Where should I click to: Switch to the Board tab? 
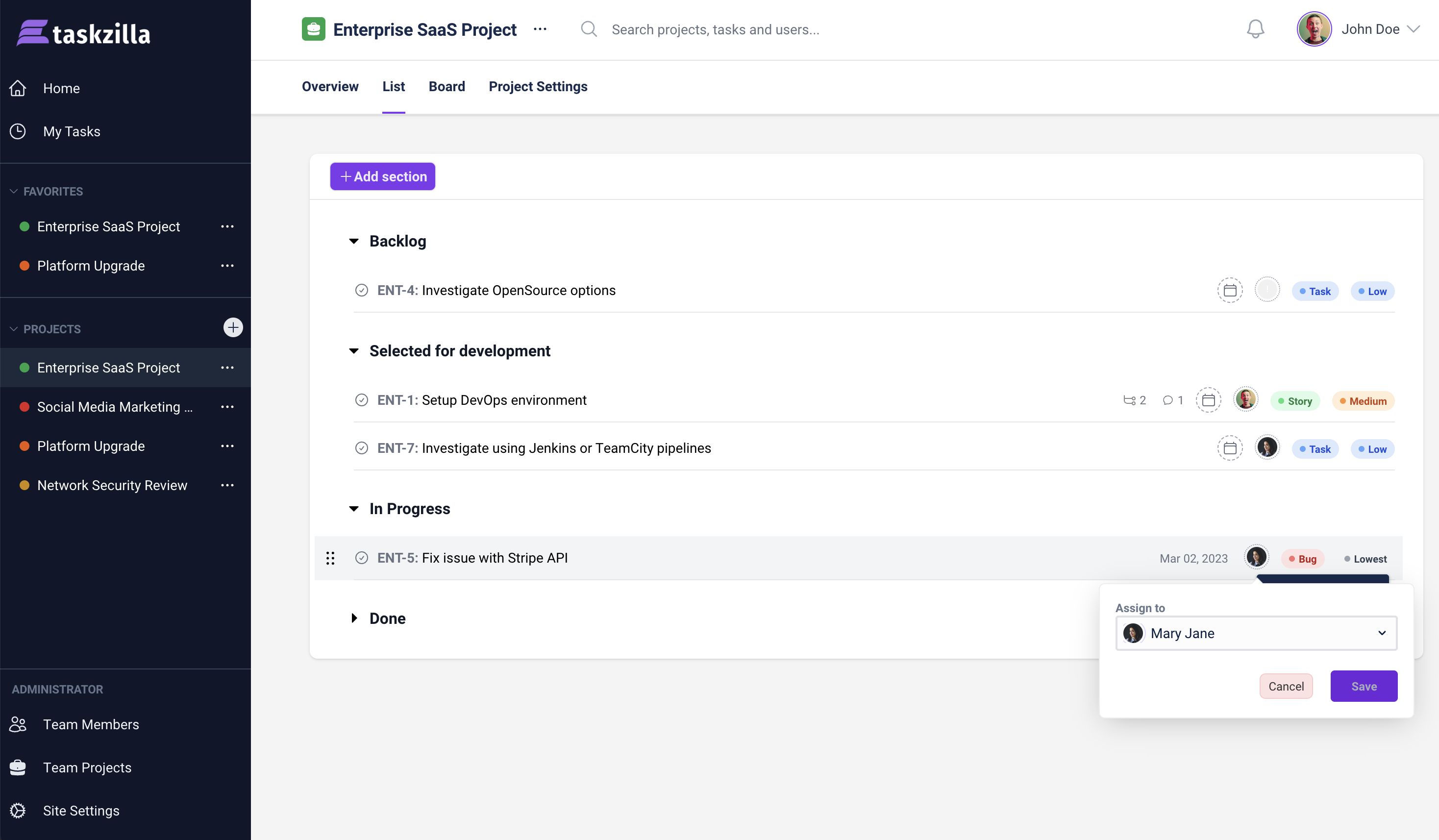point(447,87)
